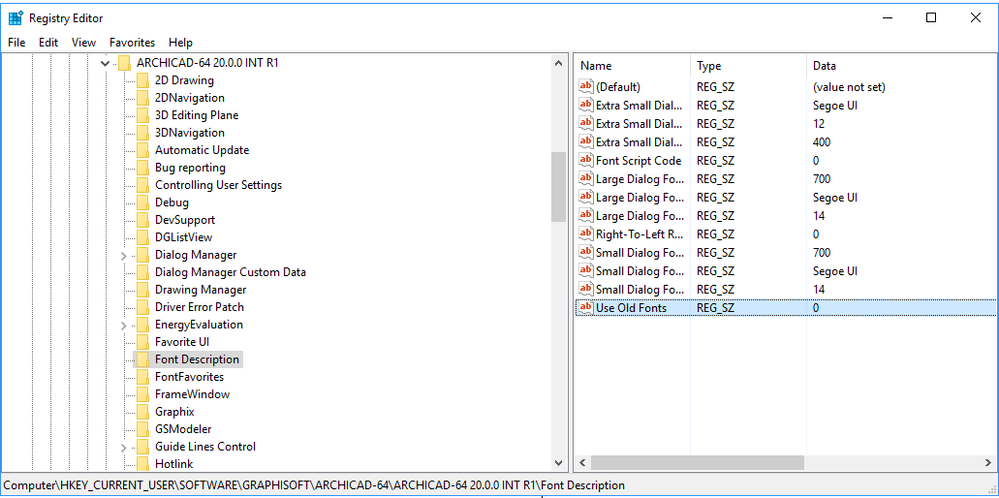Viewport: 999px width, 498px height.
Task: Select the ARCHICAD-64 20.0.0 INT R1 key label
Action: [208, 63]
